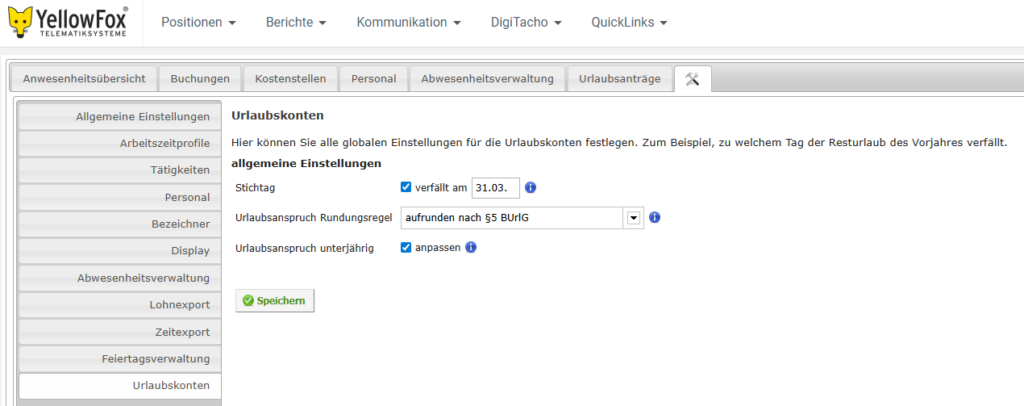Uncheck the 'anpassen' checkbox
This screenshot has width=1024, height=406.
[405, 248]
